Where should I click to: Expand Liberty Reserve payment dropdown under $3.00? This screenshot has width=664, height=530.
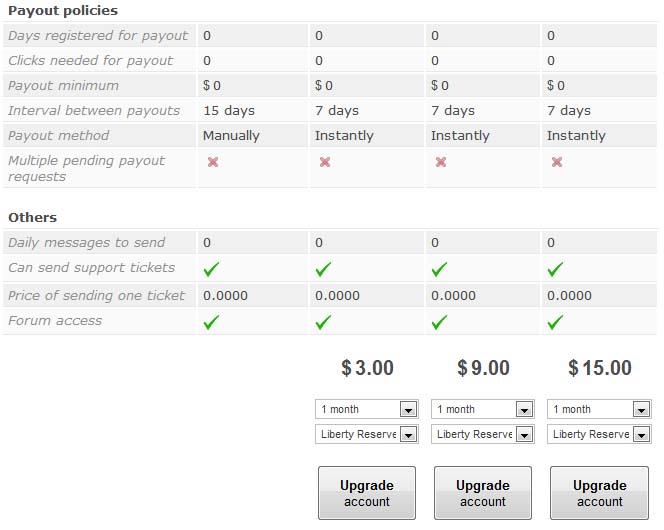[367, 434]
